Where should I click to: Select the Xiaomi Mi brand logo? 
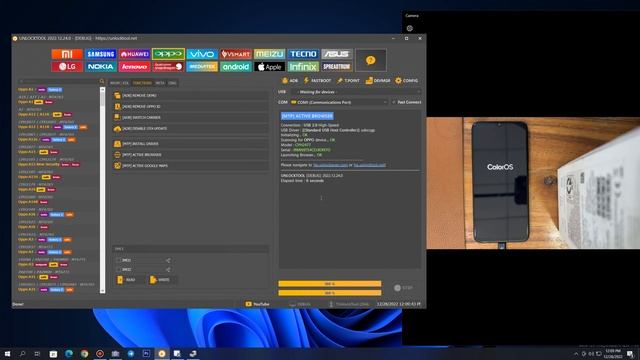pos(67,54)
